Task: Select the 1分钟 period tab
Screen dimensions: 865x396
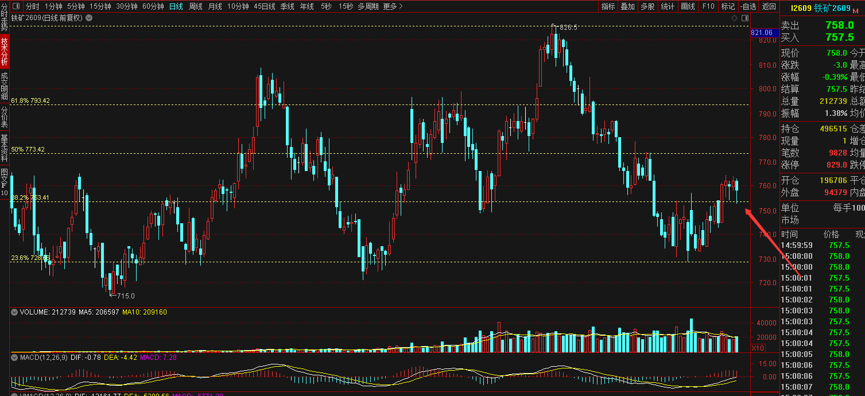Action: [54, 7]
